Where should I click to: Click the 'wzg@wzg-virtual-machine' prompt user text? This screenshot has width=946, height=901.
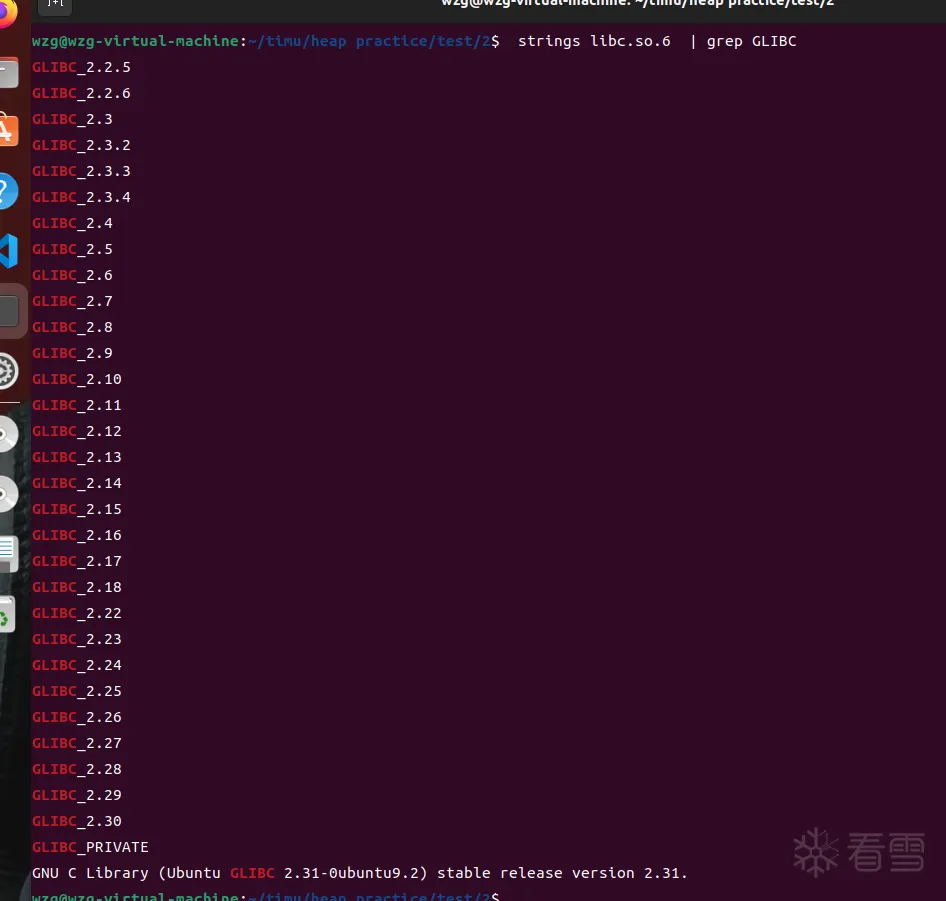click(x=136, y=41)
